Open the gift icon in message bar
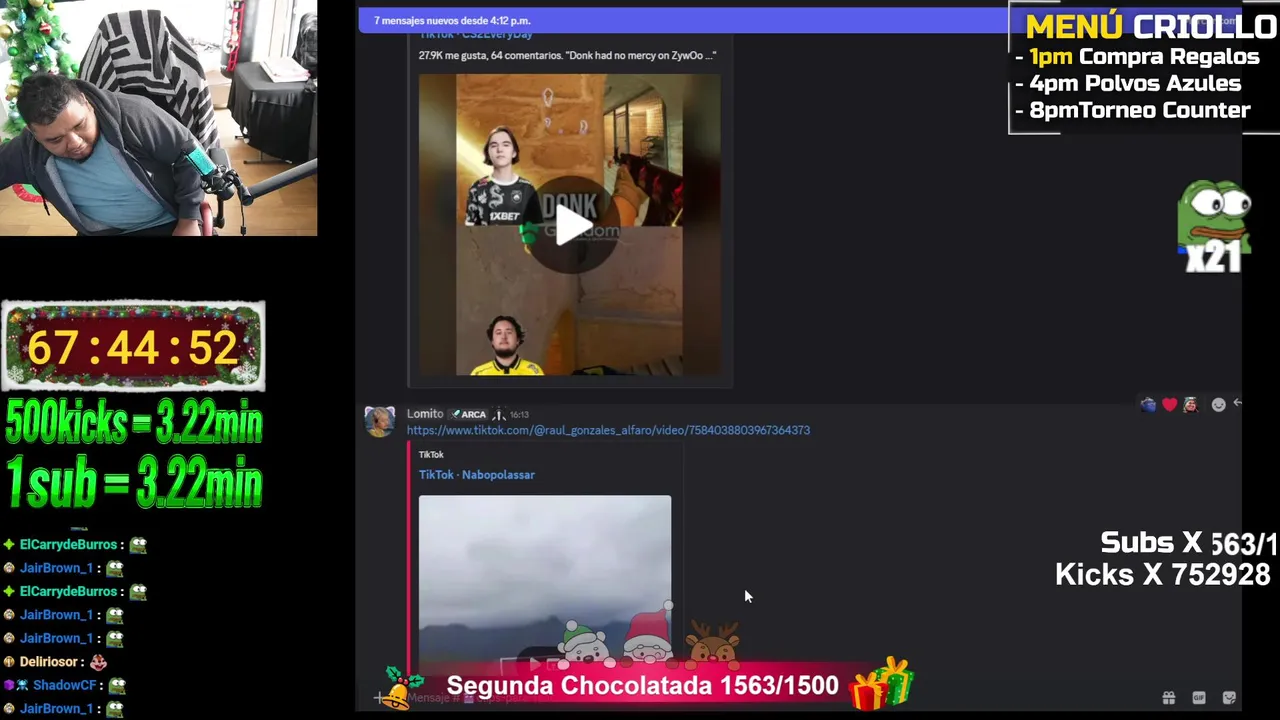The width and height of the screenshot is (1280, 720). click(1168, 698)
